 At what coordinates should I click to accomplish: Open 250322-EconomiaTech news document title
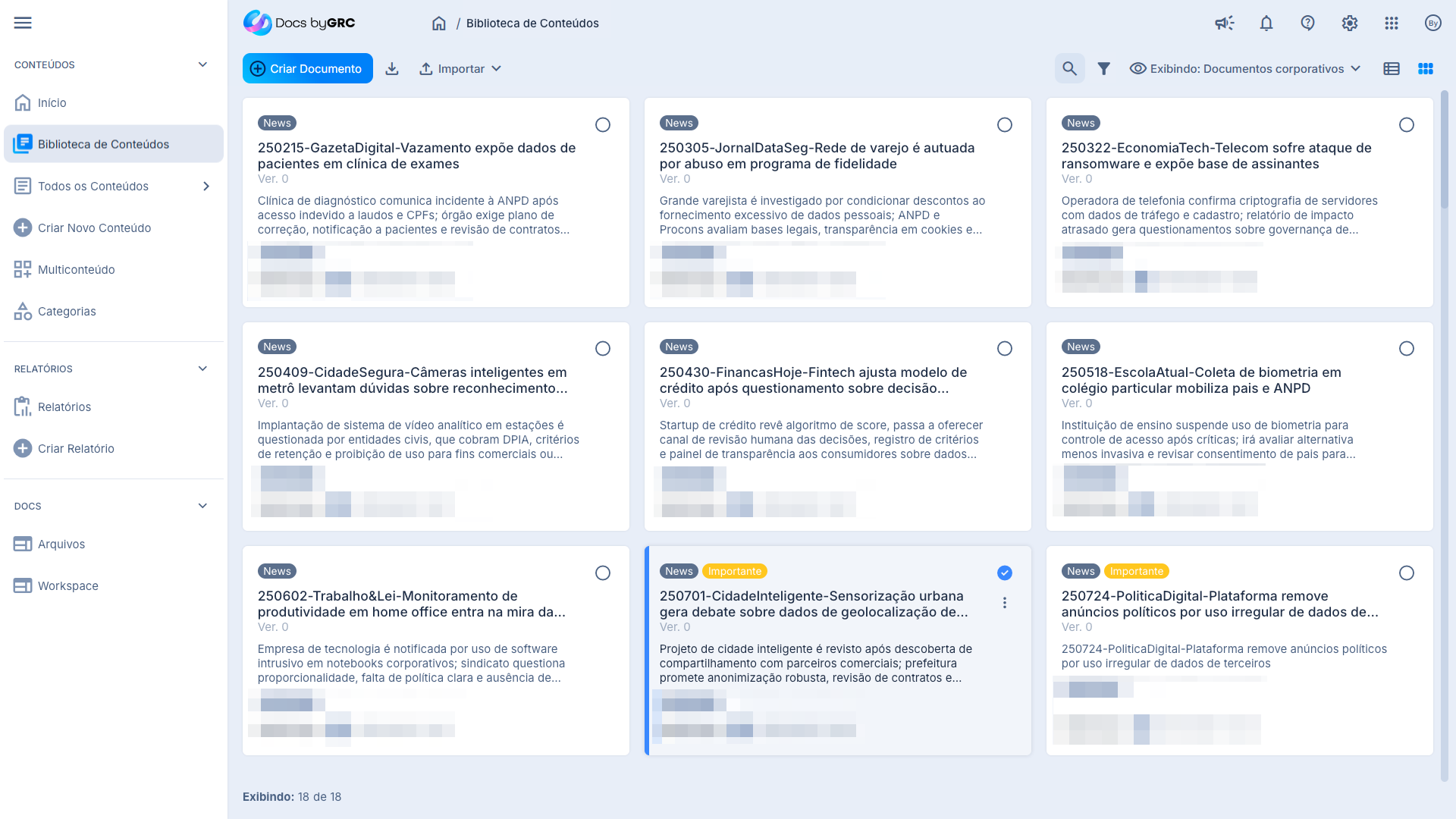coord(1216,155)
